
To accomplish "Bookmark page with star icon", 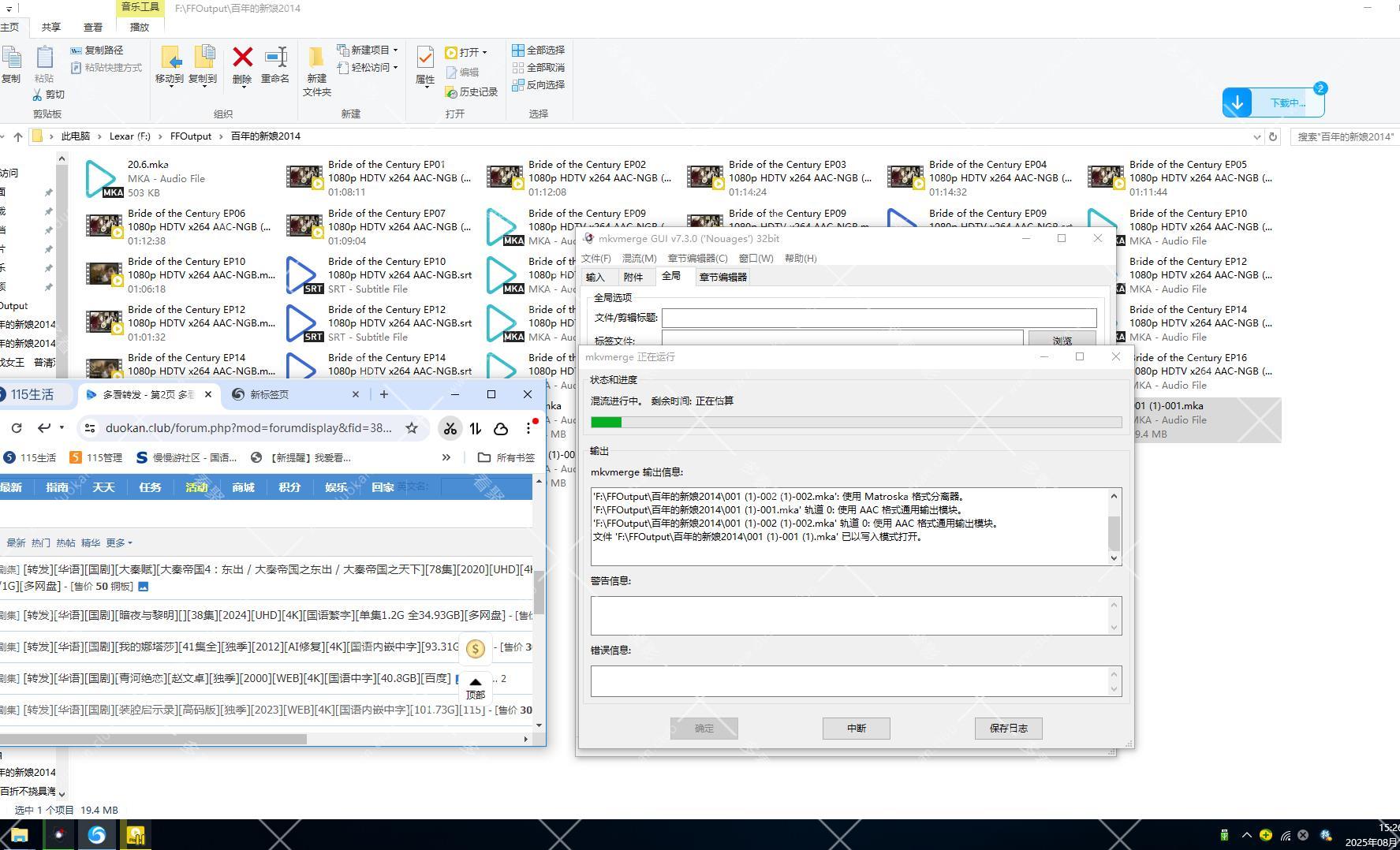I will tap(412, 428).
